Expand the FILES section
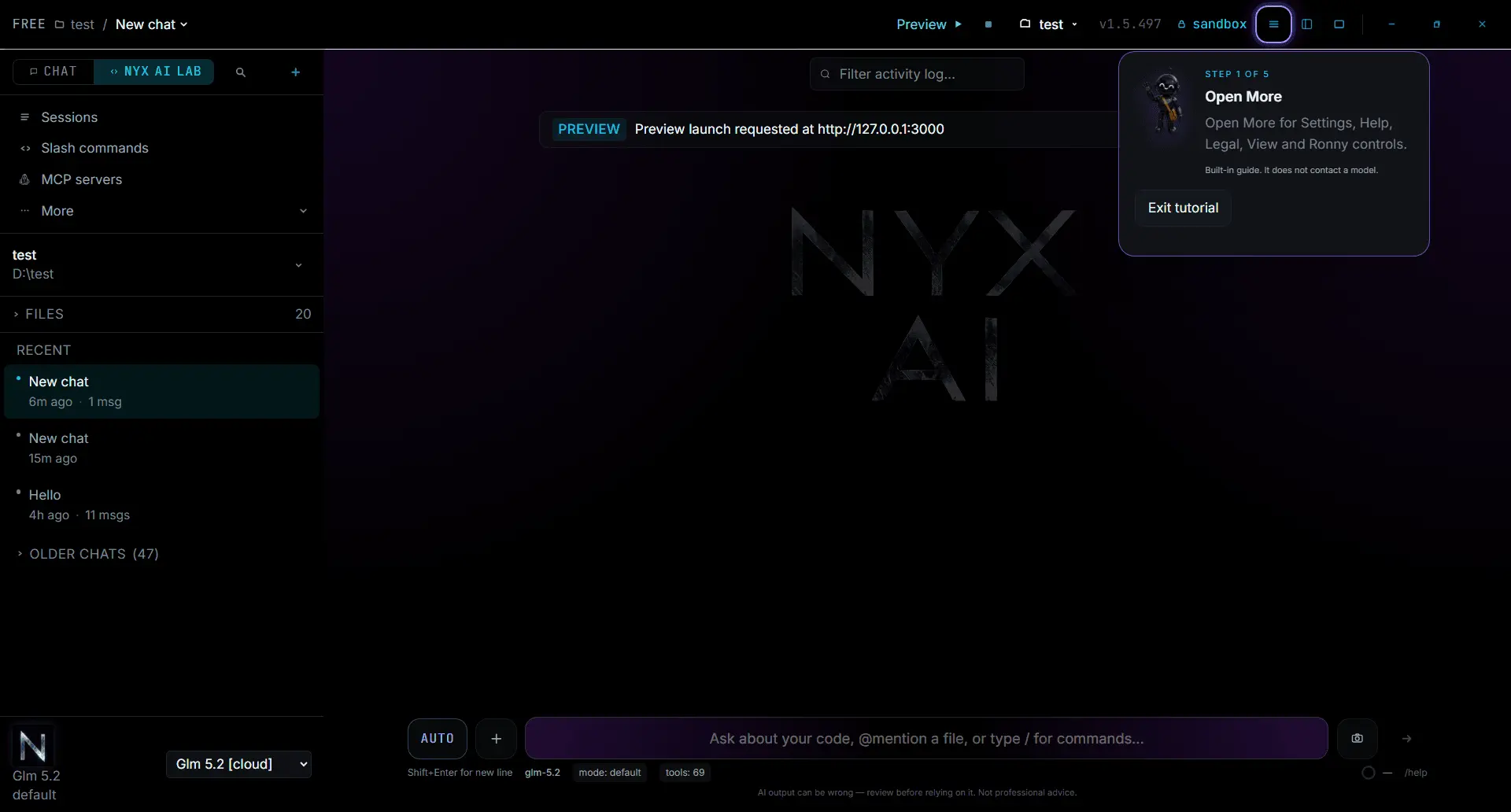 click(161, 314)
